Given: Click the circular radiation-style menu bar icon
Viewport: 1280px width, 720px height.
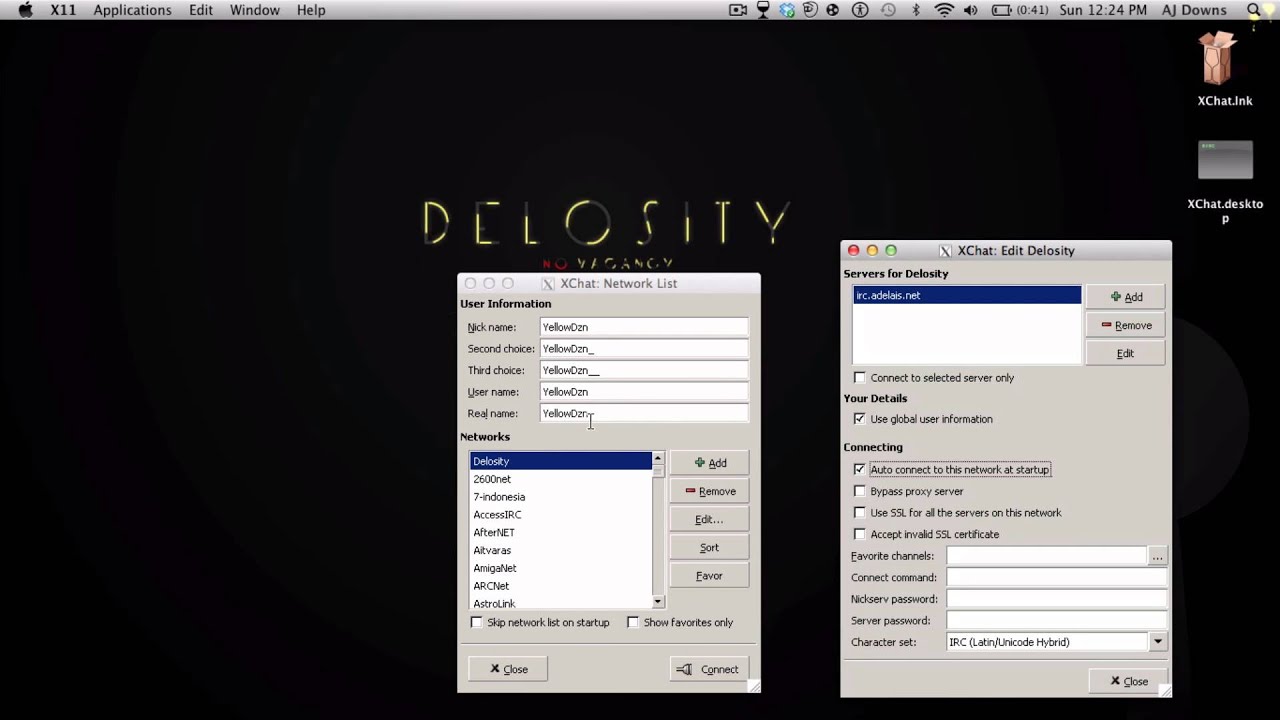Looking at the screenshot, I should 833,10.
